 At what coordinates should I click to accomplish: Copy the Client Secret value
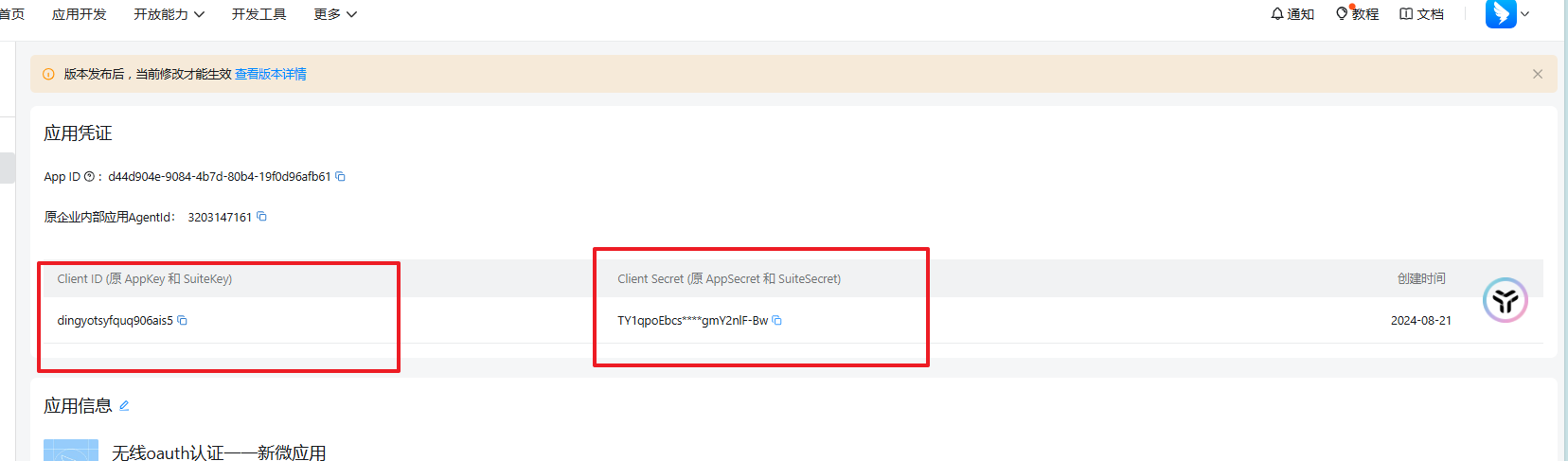tap(776, 321)
